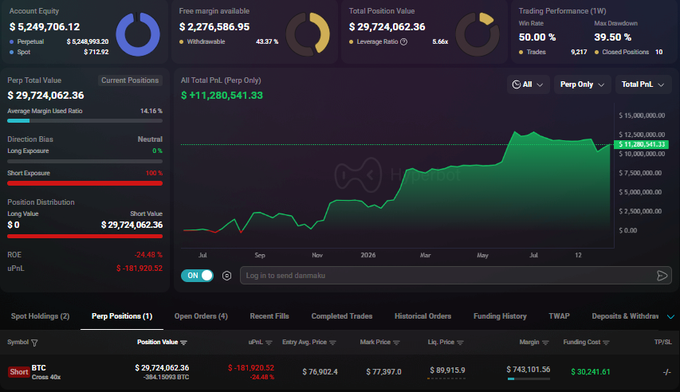Click the 5.66x leverage ratio value
This screenshot has width=680, height=392.
440,42
